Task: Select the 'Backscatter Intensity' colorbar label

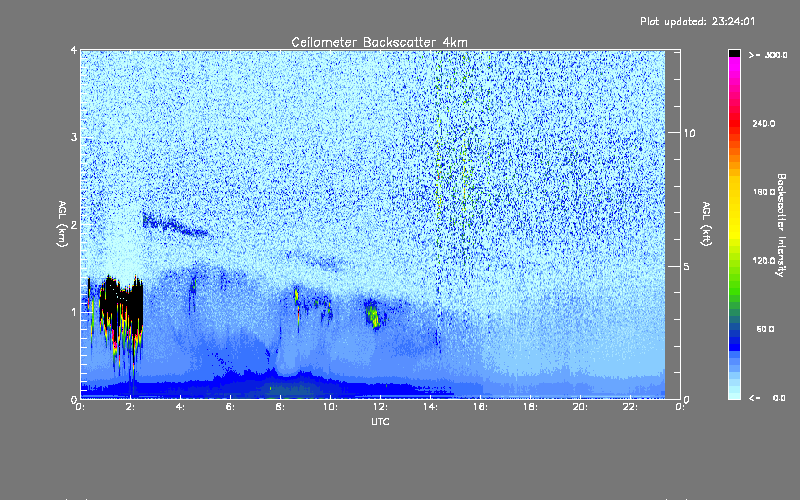Action: click(x=781, y=225)
